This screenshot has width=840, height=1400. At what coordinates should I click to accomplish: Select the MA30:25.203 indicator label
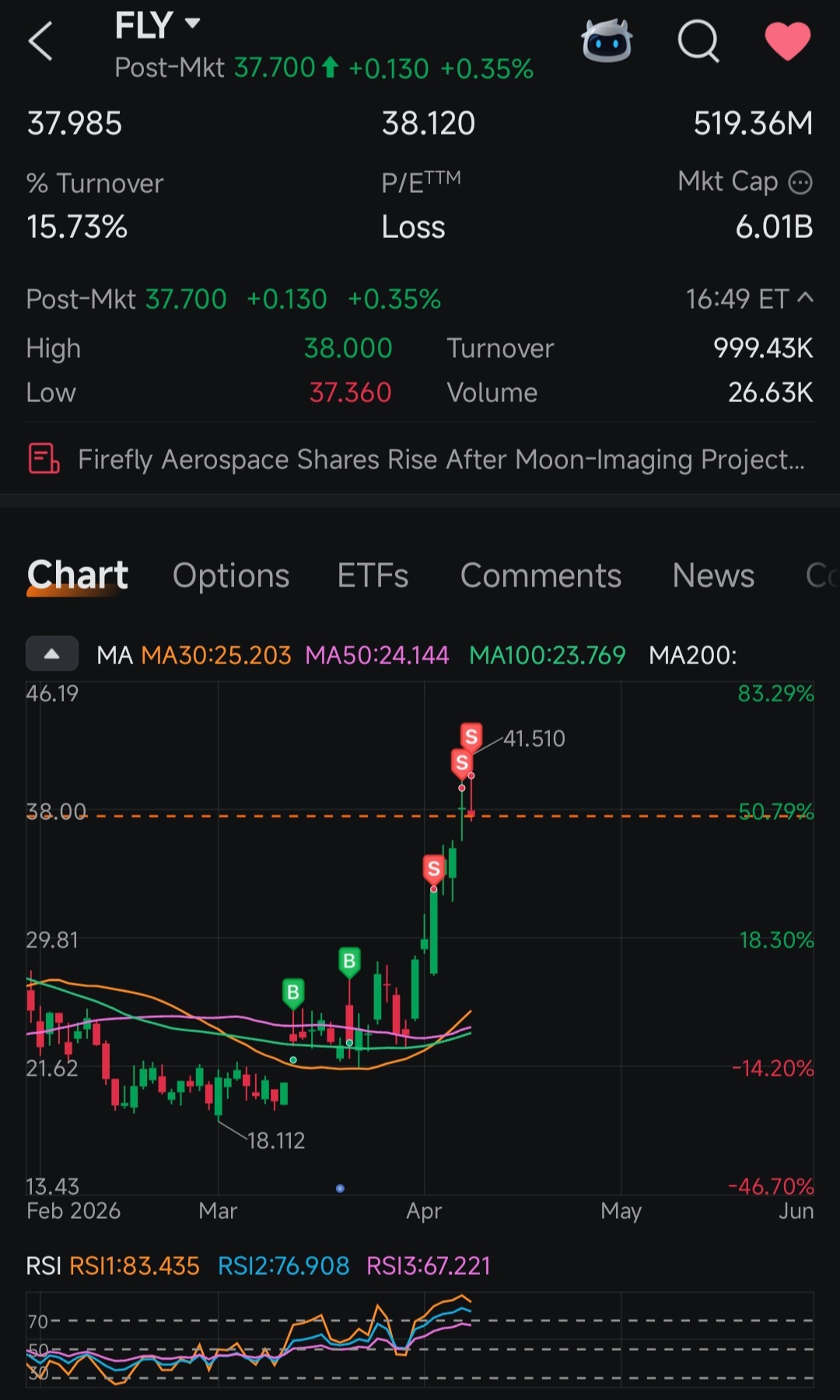[215, 655]
